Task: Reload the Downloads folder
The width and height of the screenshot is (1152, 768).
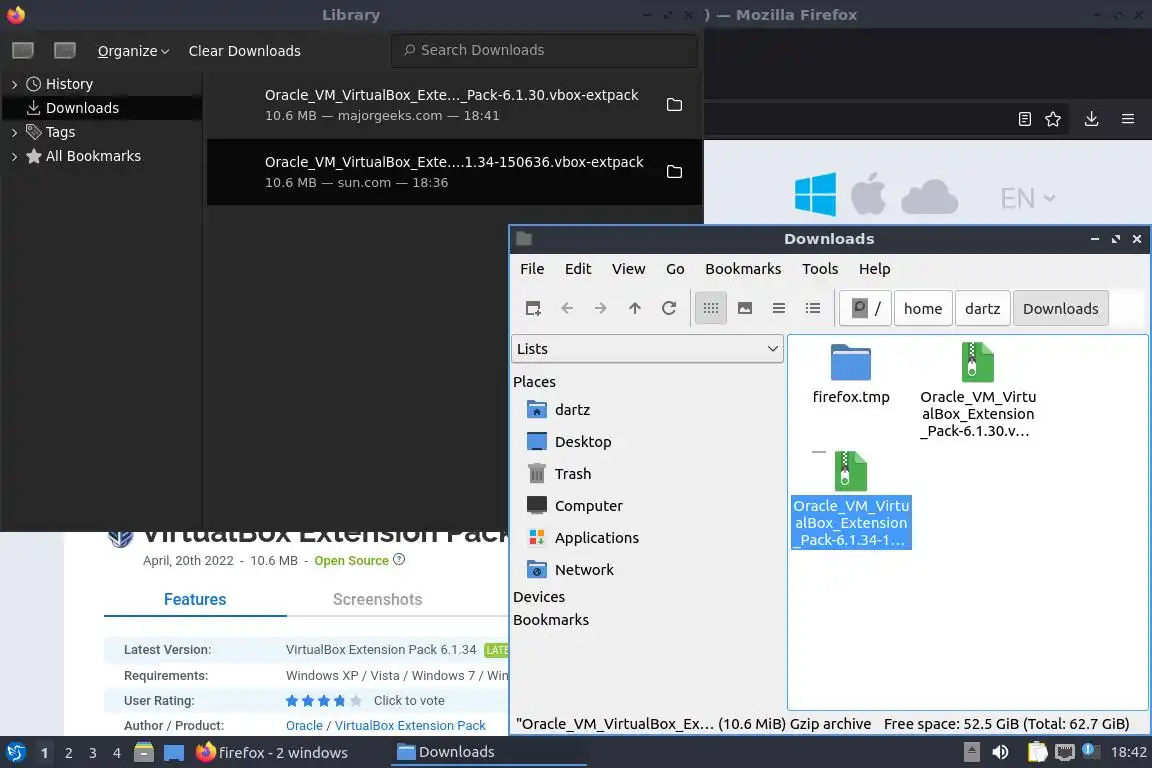Action: point(669,308)
